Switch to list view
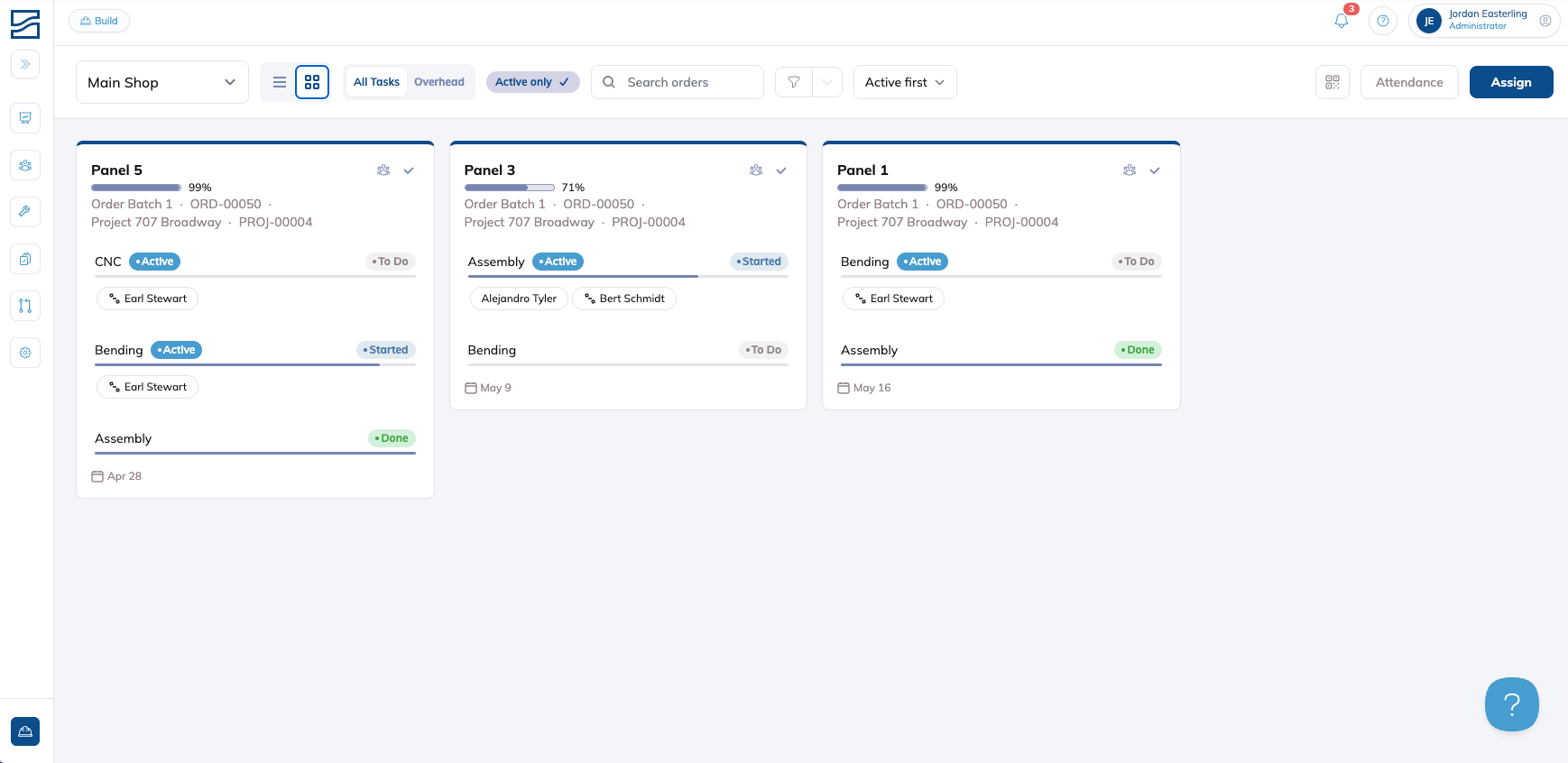Image resolution: width=1568 pixels, height=763 pixels. pos(280,82)
